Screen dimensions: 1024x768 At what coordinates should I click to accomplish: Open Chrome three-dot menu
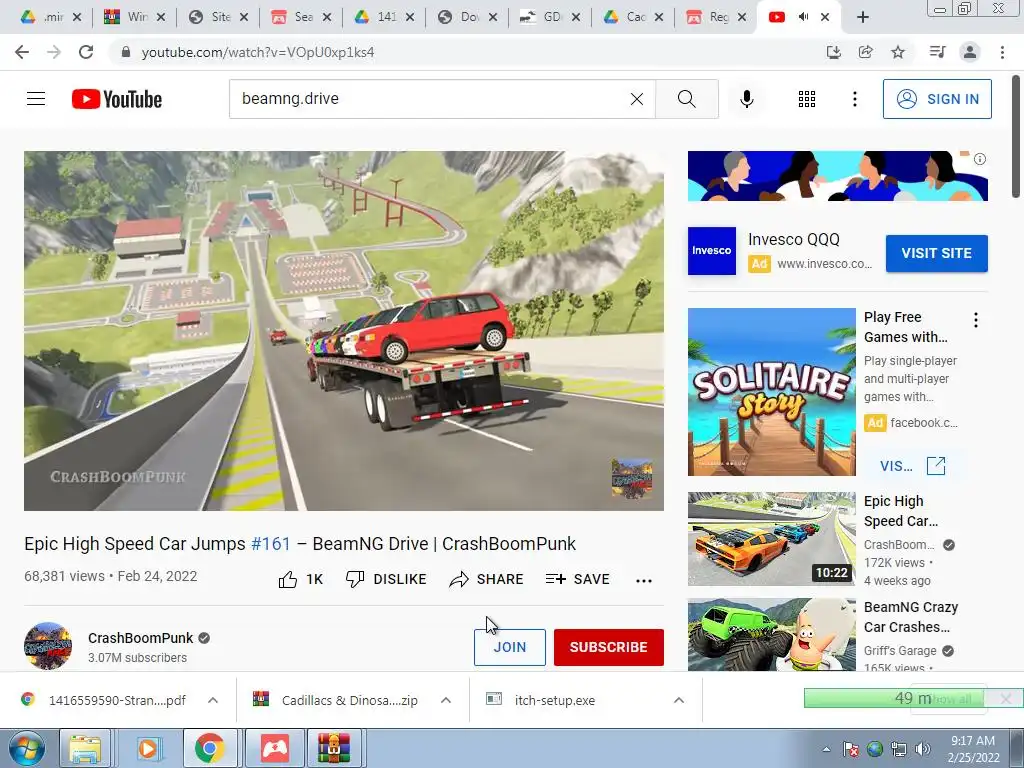[x=1002, y=52]
